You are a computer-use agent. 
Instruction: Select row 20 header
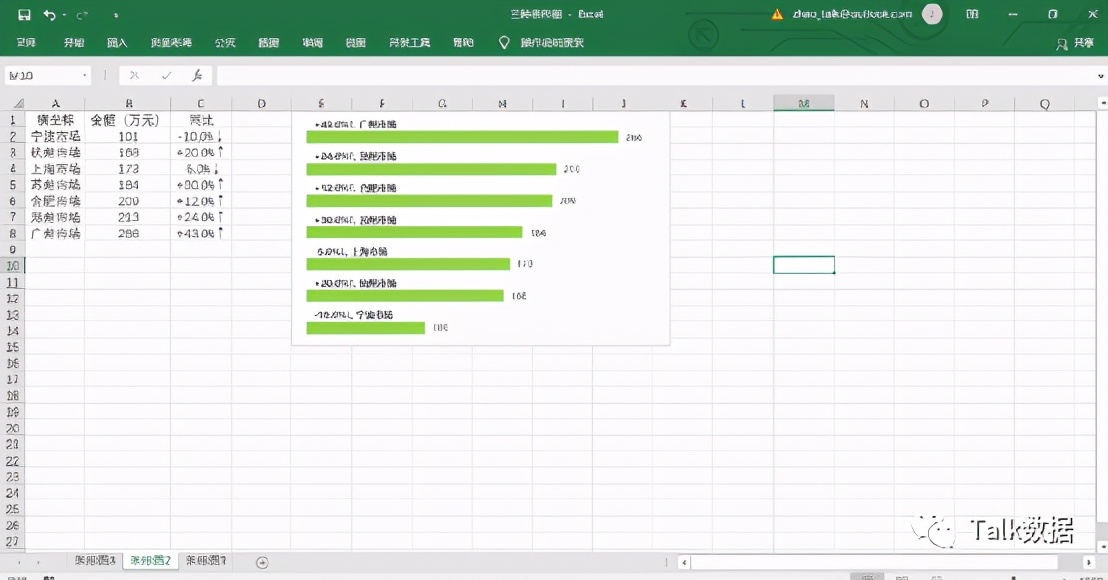point(12,428)
